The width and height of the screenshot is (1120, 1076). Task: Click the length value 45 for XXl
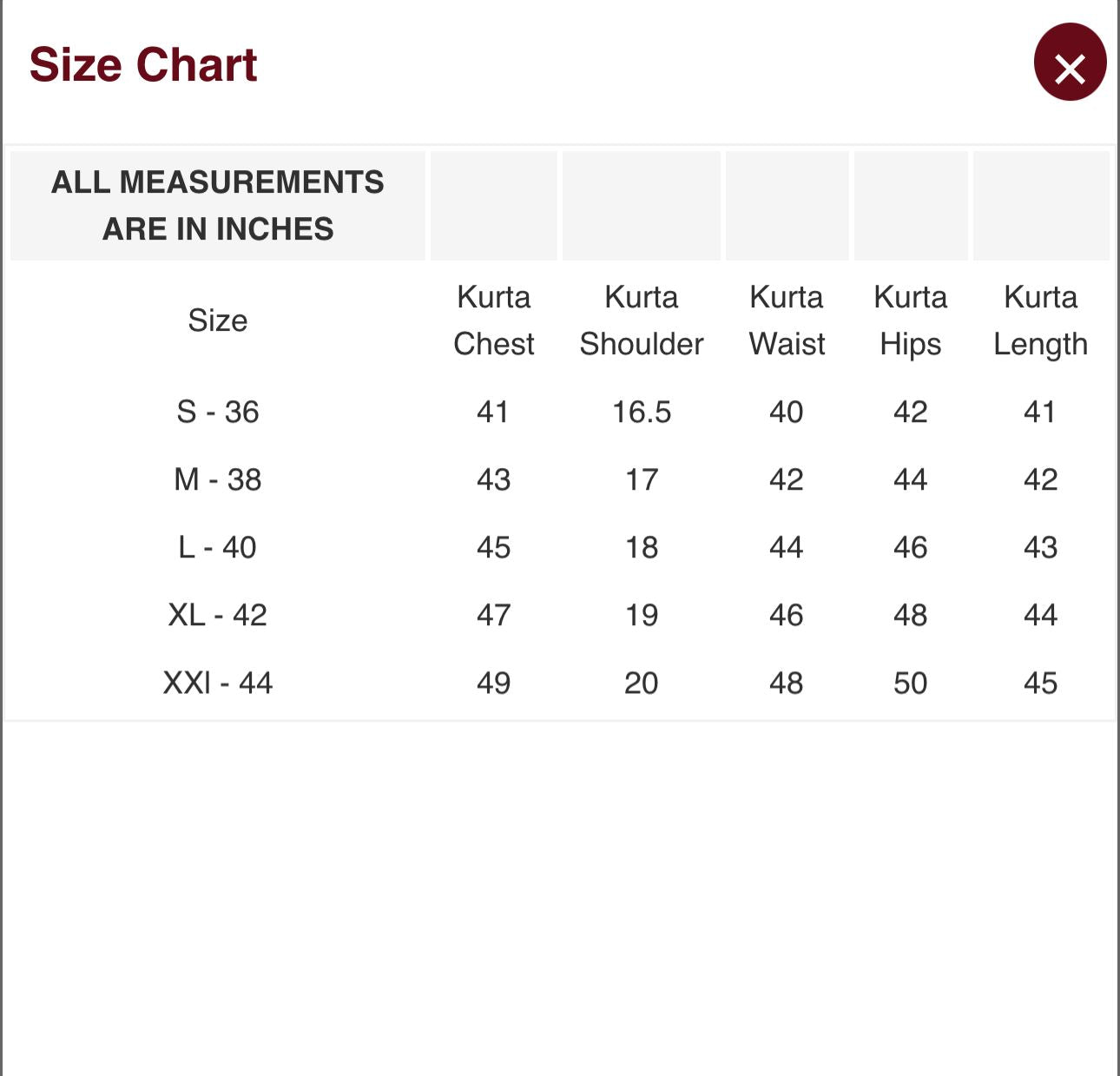[x=1040, y=683]
